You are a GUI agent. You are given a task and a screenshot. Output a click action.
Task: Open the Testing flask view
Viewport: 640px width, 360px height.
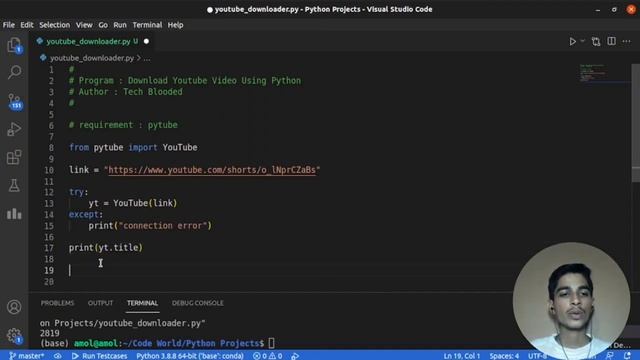[x=14, y=185]
